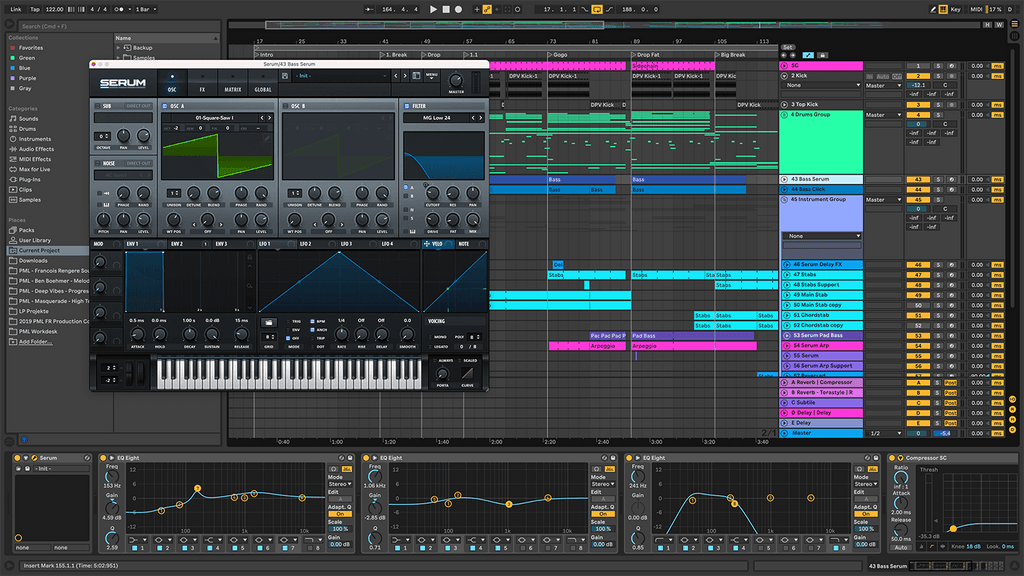This screenshot has width=1024, height=576.
Task: Click the Add Folder link
Action: click(x=35, y=342)
